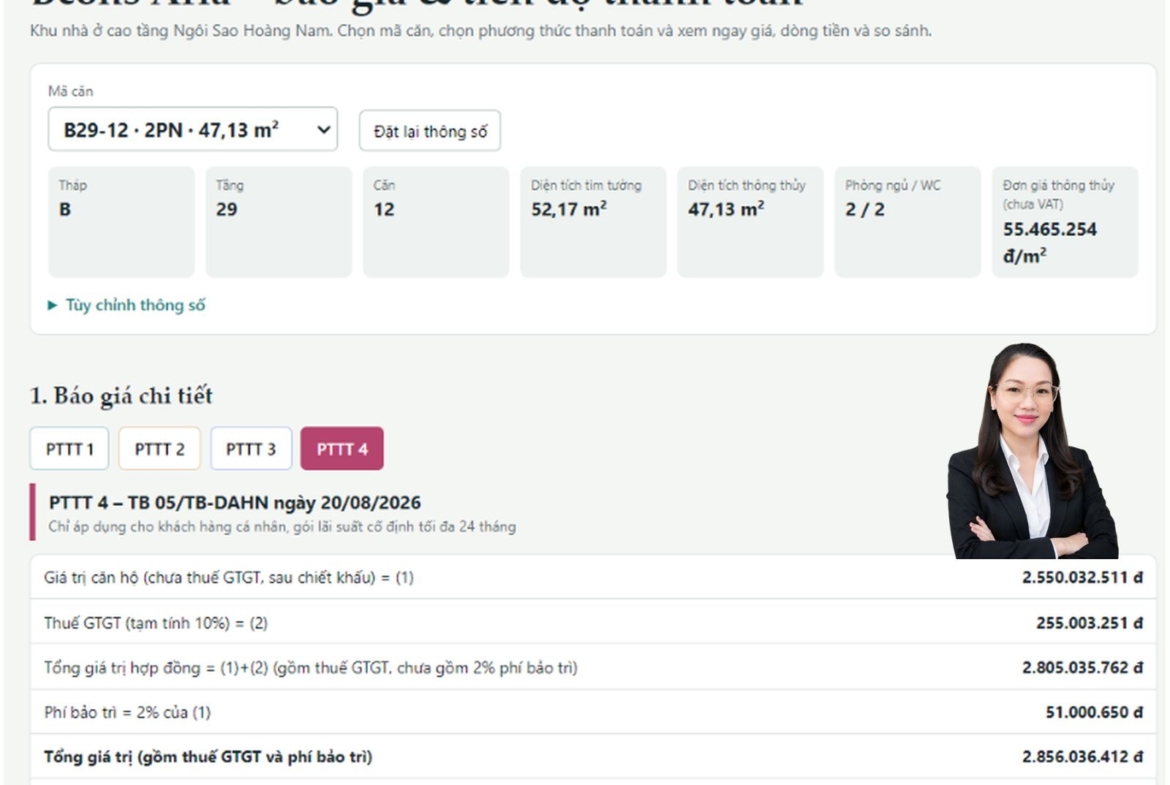The image size is (1170, 785).
Task: Click the note about fixed-rate 24 tháng
Action: tap(282, 527)
